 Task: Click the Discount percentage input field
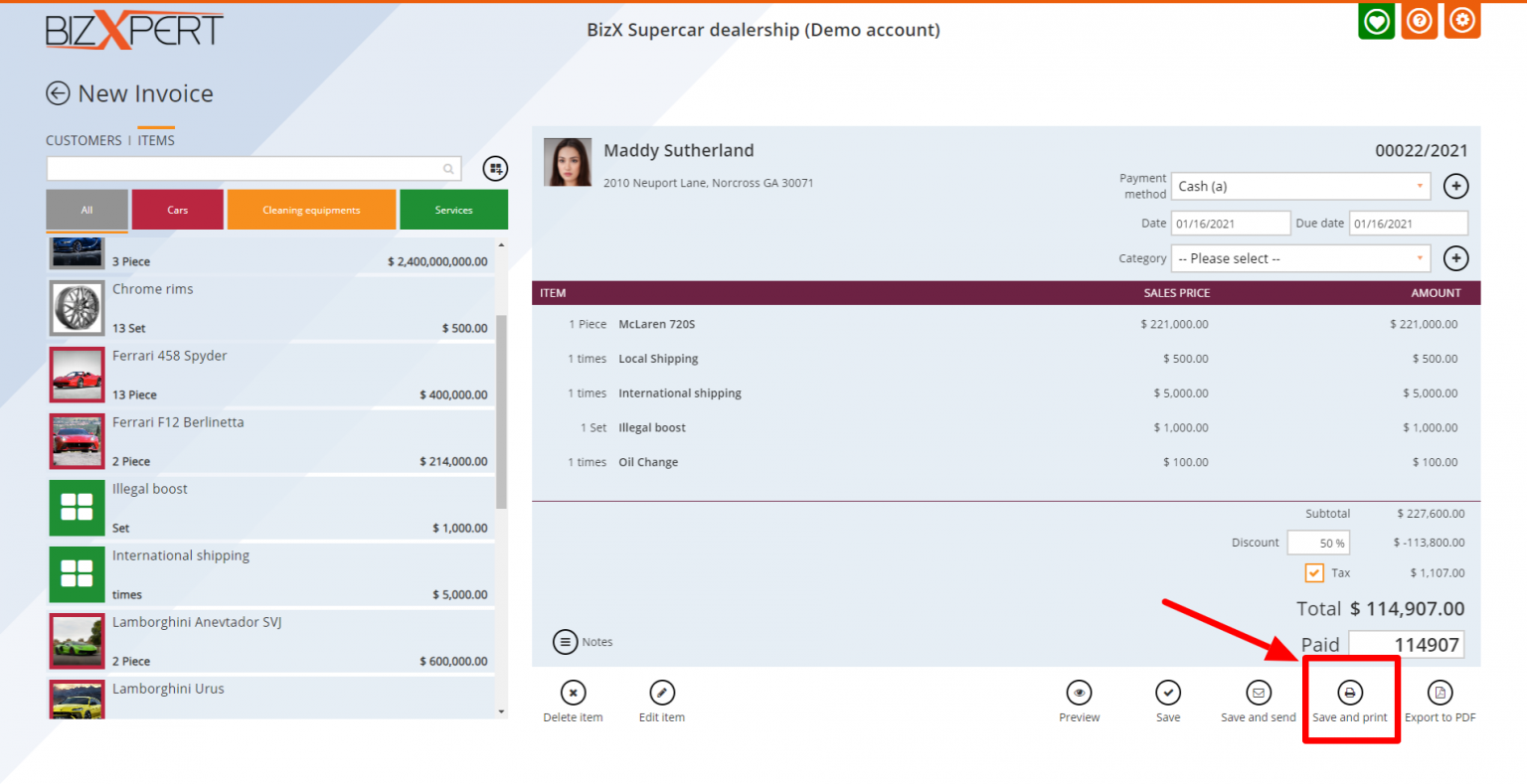[x=1318, y=543]
